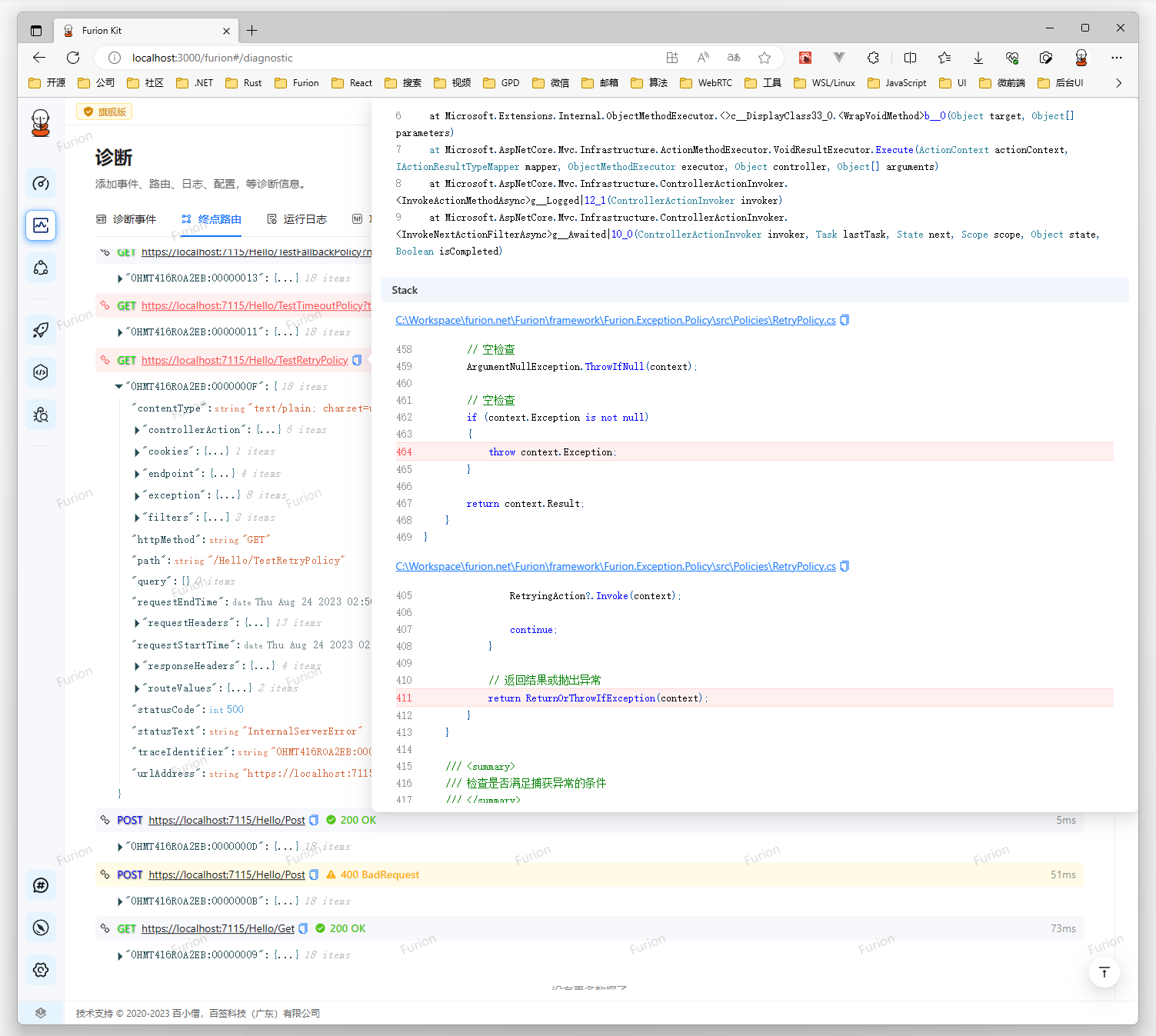Viewport: 1156px width, 1036px height.
Task: Copy the RetryPolicy.cs path above line 405
Action: [x=845, y=566]
